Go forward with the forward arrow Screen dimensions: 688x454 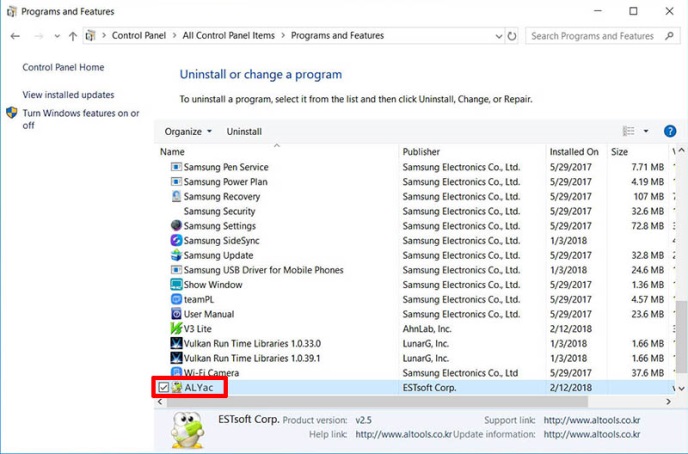[x=39, y=36]
